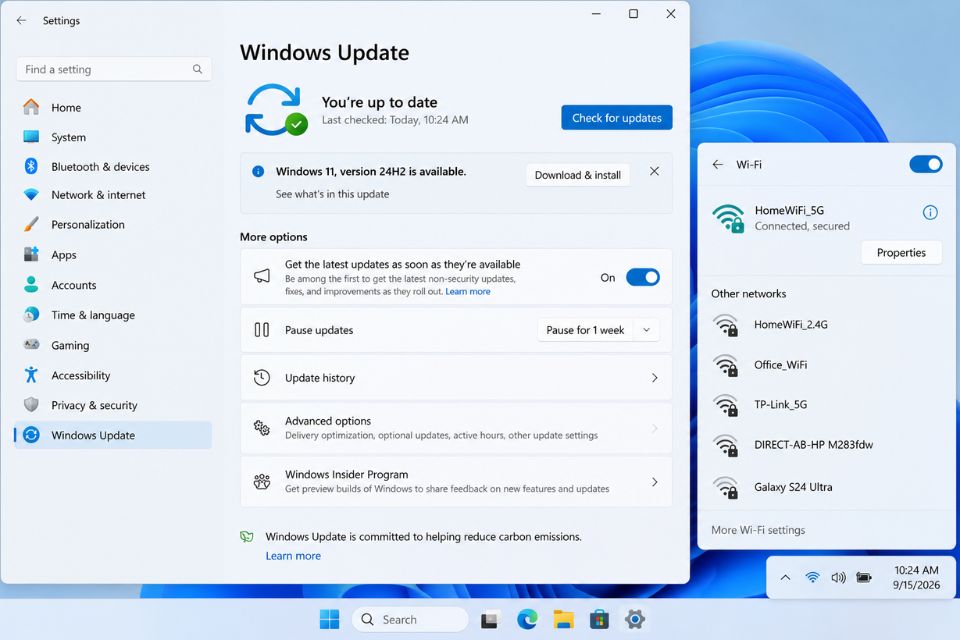
Task: Click Learn more under carbon emissions
Action: click(293, 556)
